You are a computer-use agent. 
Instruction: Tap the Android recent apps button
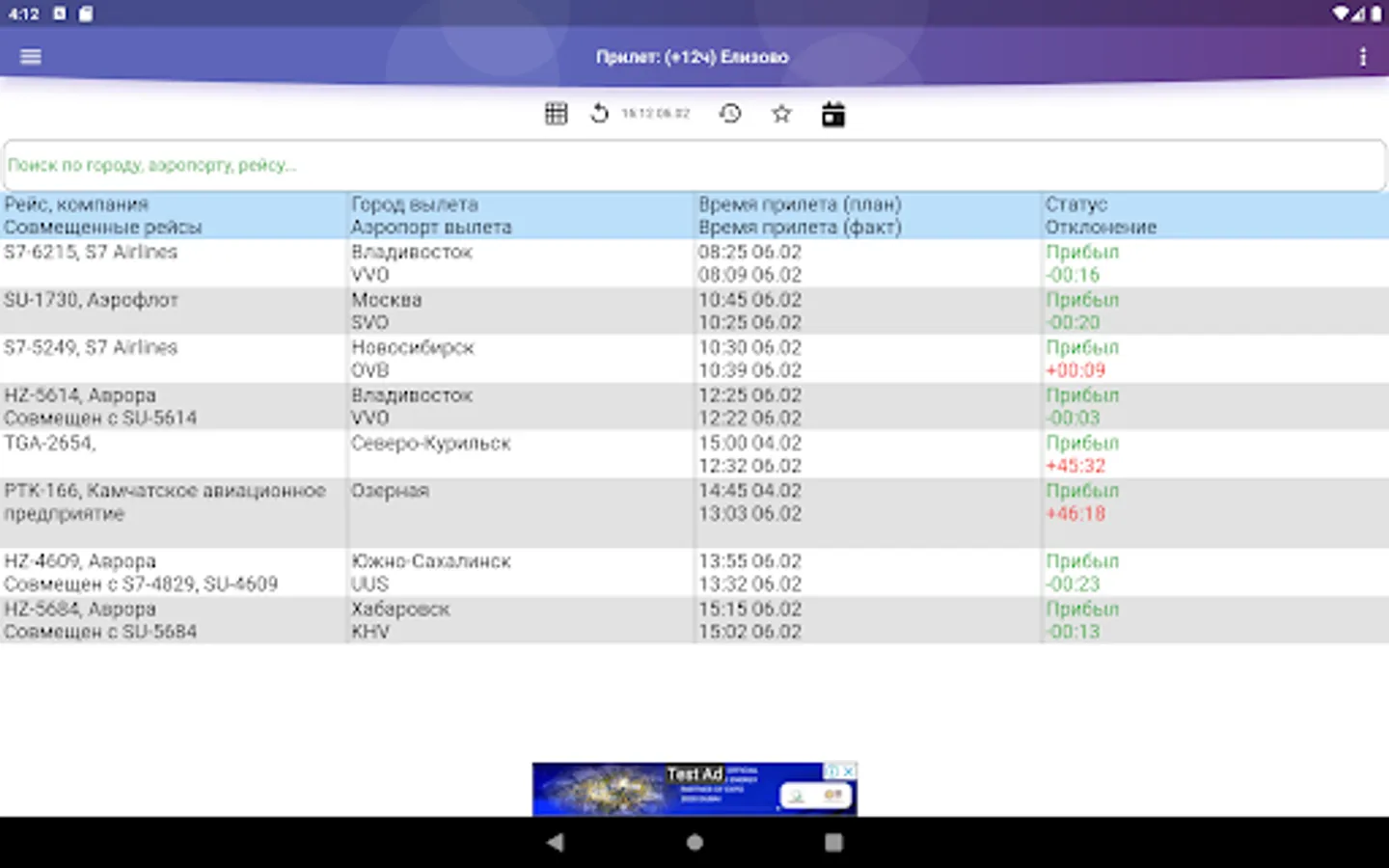(x=834, y=842)
